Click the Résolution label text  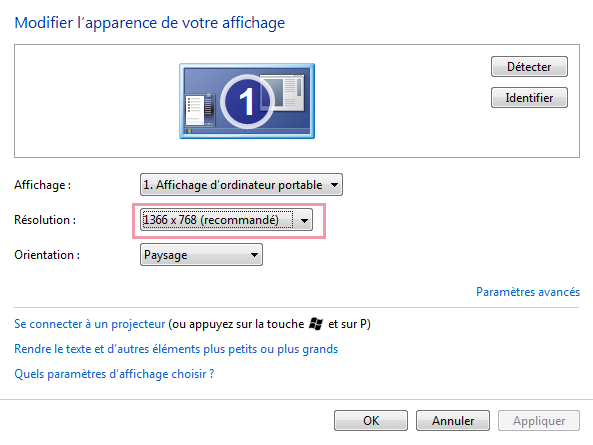(45, 220)
